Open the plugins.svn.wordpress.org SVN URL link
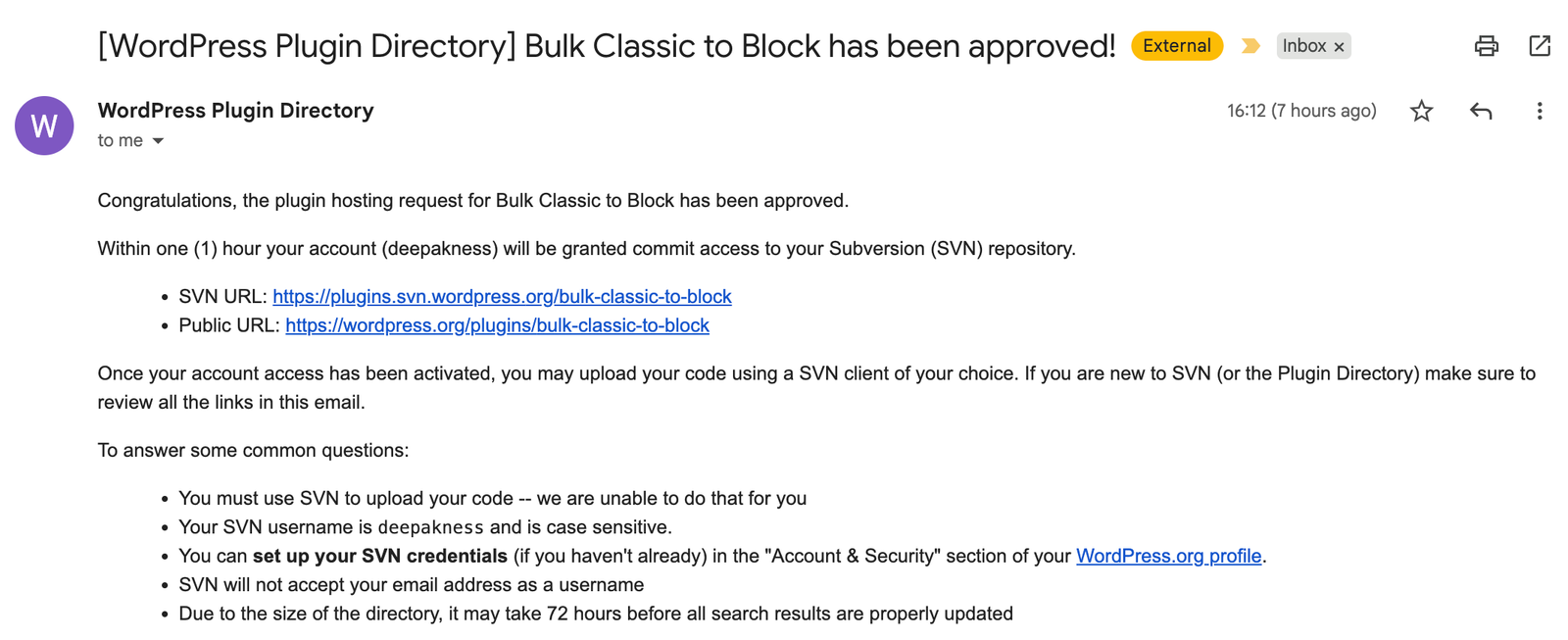This screenshot has height=640, width=1568. 502,296
